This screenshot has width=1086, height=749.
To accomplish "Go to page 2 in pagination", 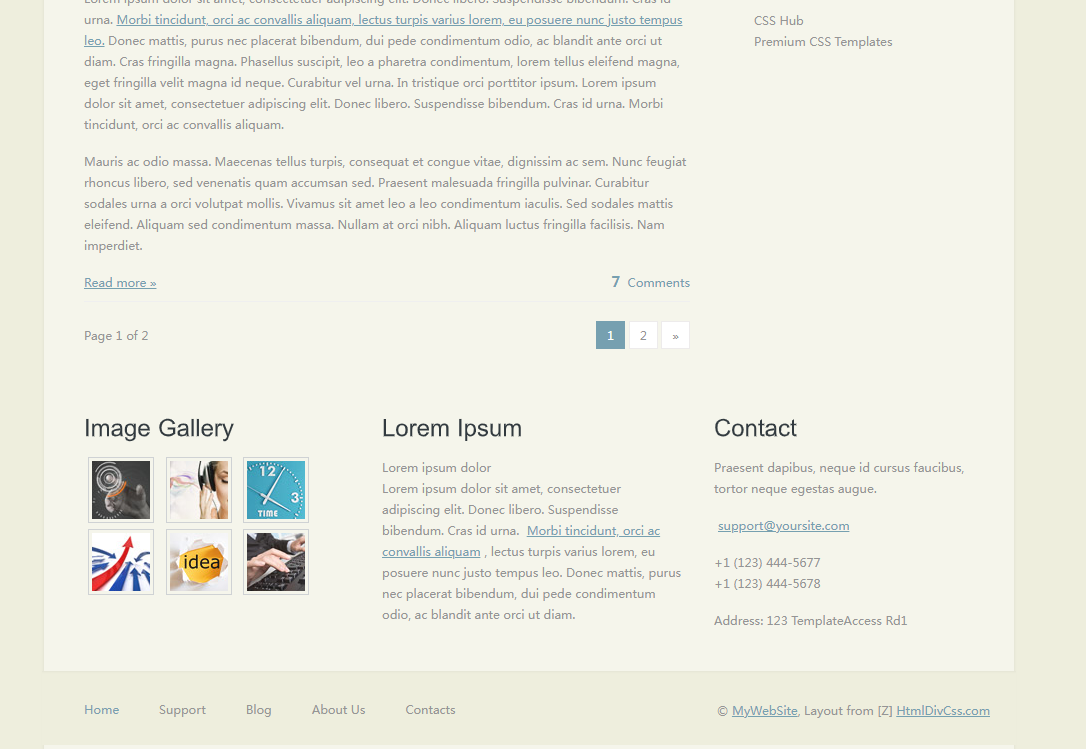I will [643, 336].
